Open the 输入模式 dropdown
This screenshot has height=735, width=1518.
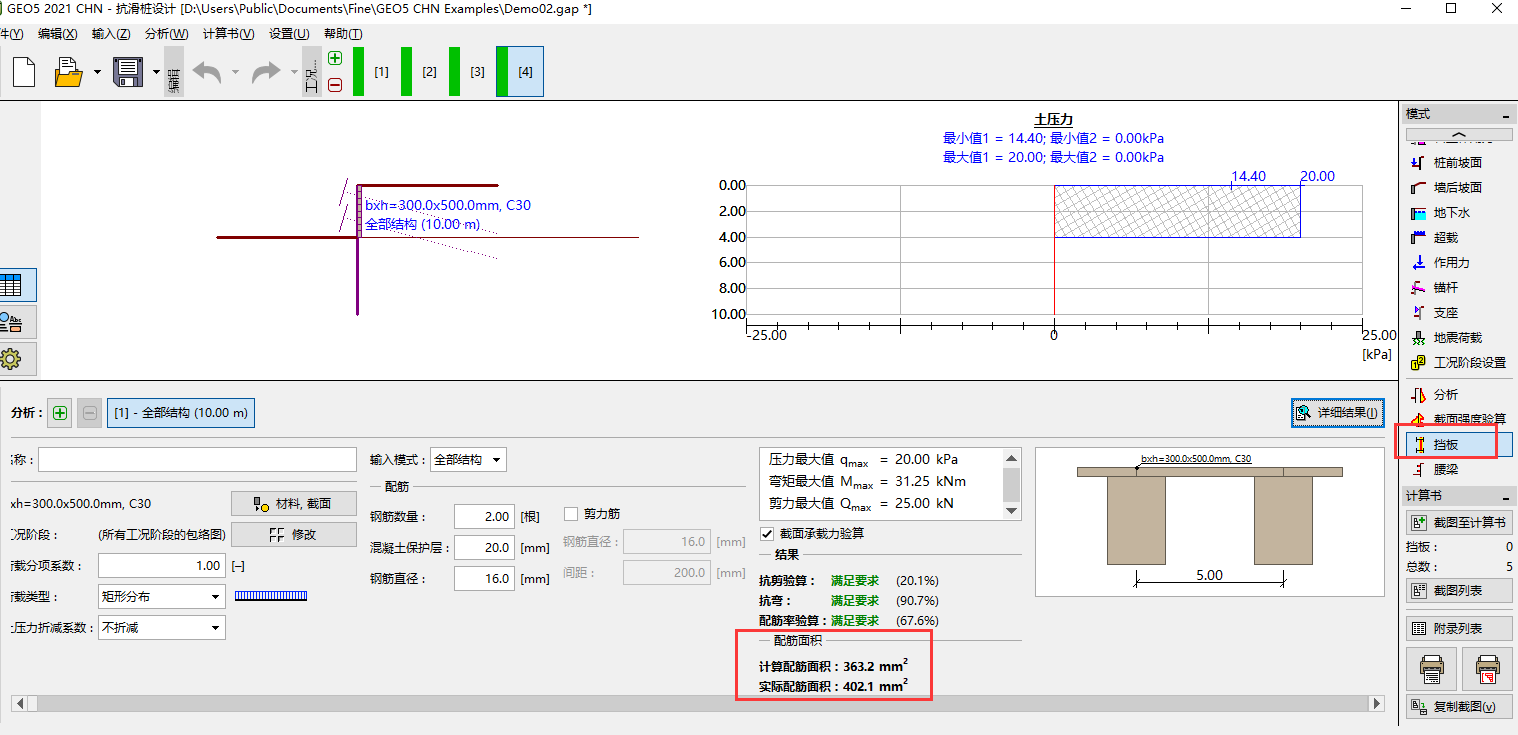click(x=468, y=460)
